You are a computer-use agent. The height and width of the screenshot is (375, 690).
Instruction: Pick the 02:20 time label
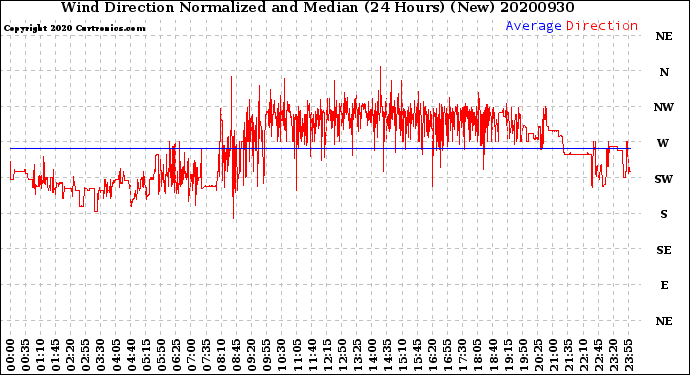[x=71, y=355]
